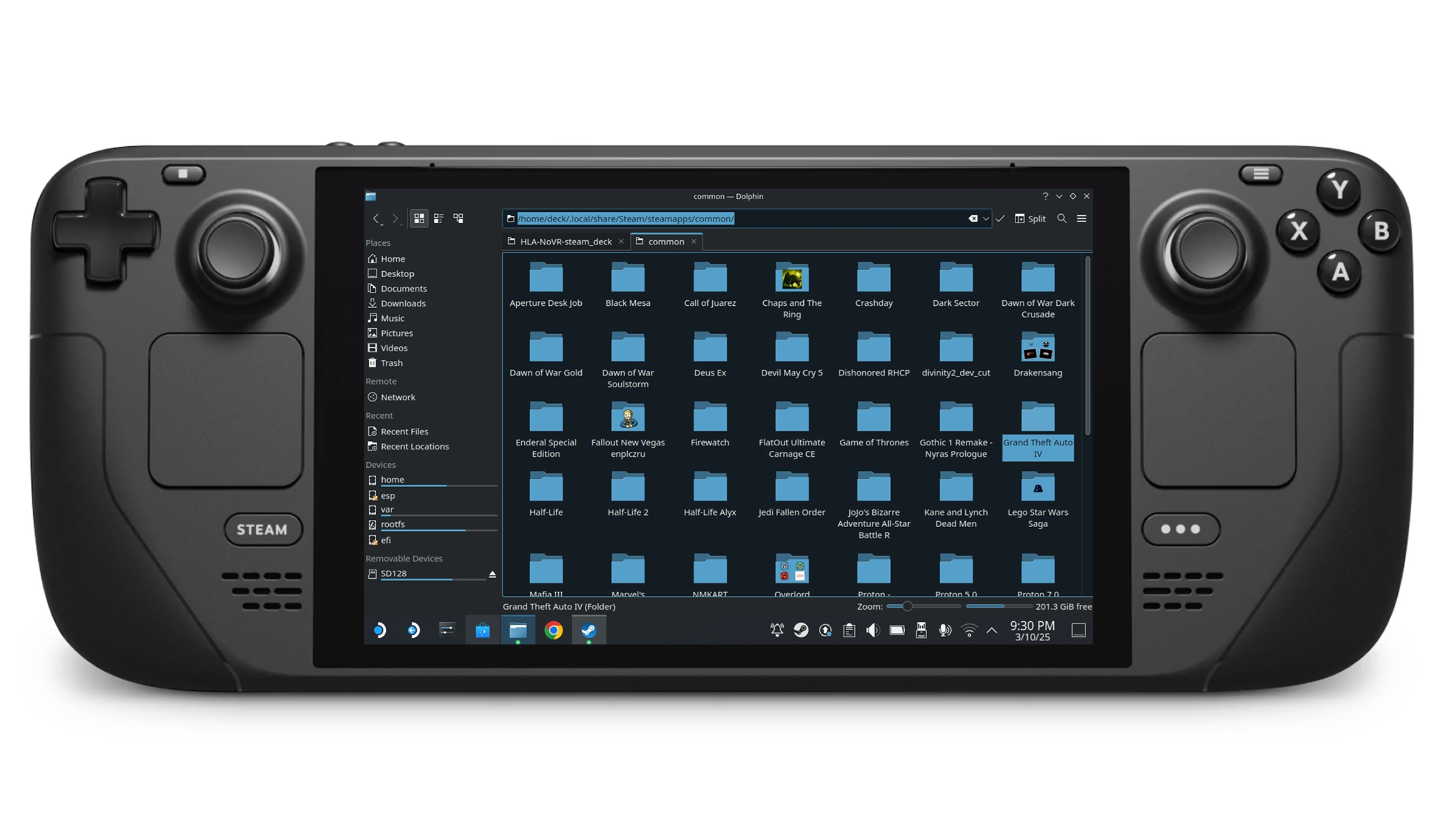Switch to Compact view mode
Viewport: 1456px width, 819px height.
439,218
